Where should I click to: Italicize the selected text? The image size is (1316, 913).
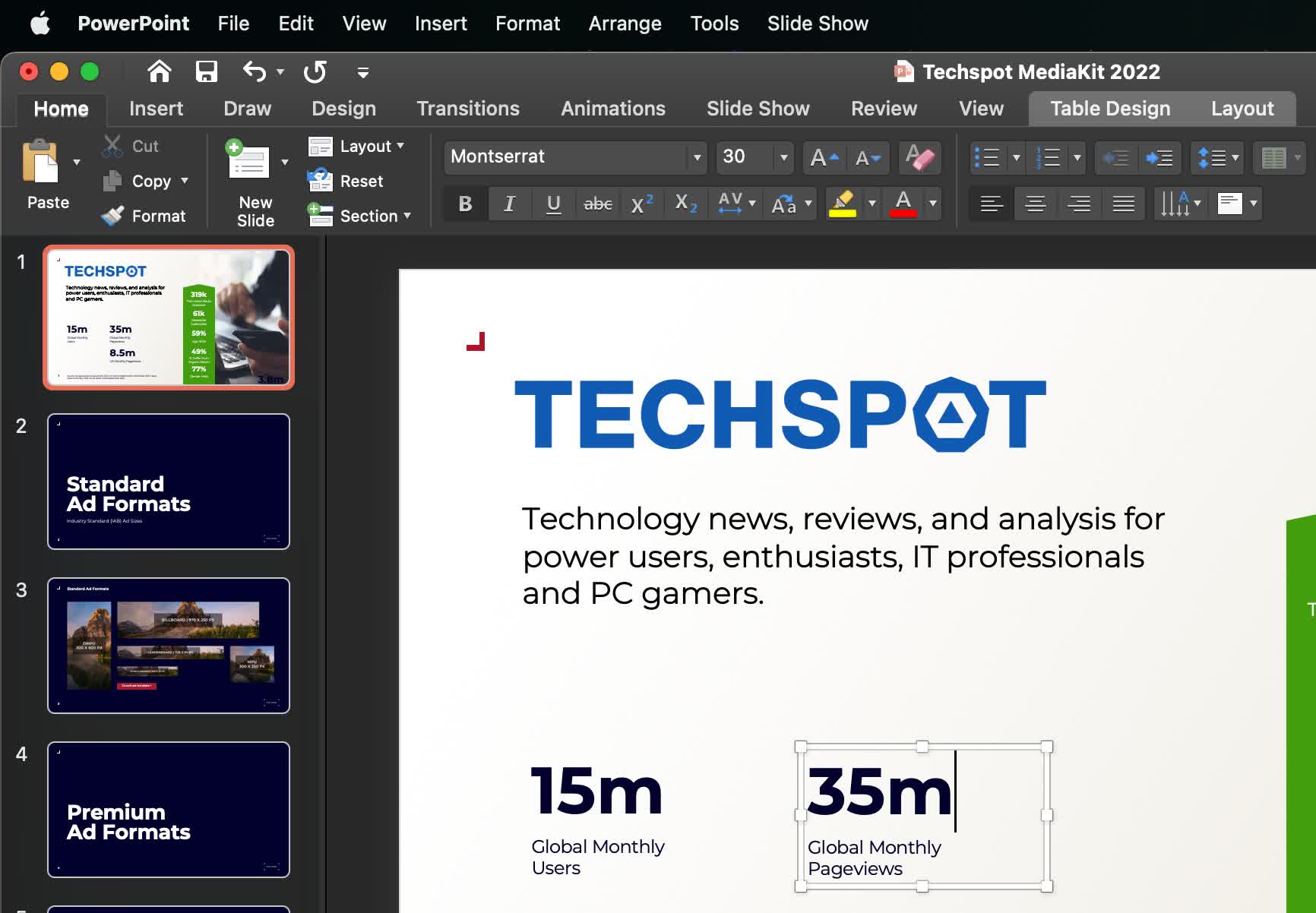[509, 203]
